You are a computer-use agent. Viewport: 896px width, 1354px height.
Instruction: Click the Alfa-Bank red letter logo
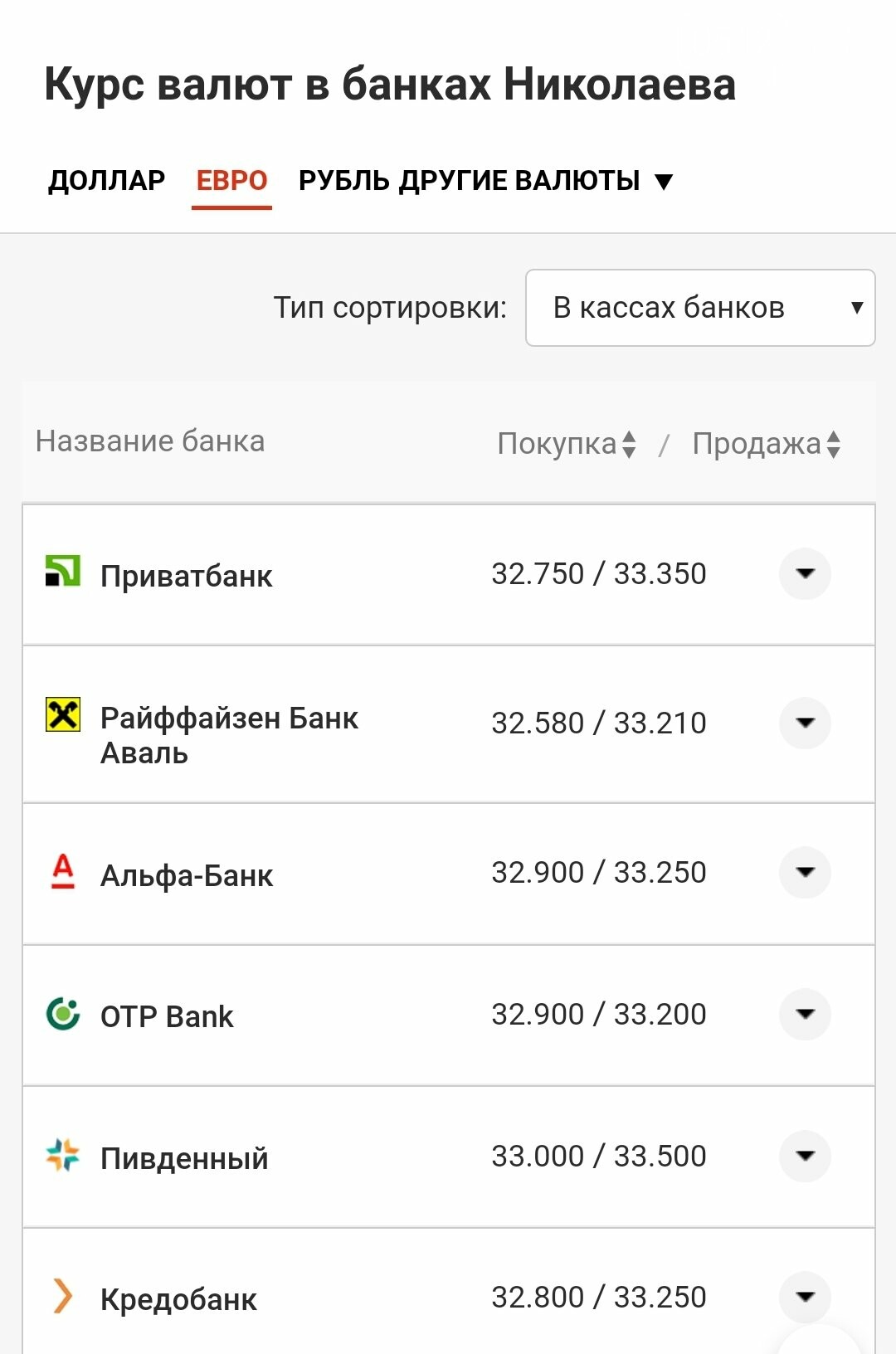(62, 871)
